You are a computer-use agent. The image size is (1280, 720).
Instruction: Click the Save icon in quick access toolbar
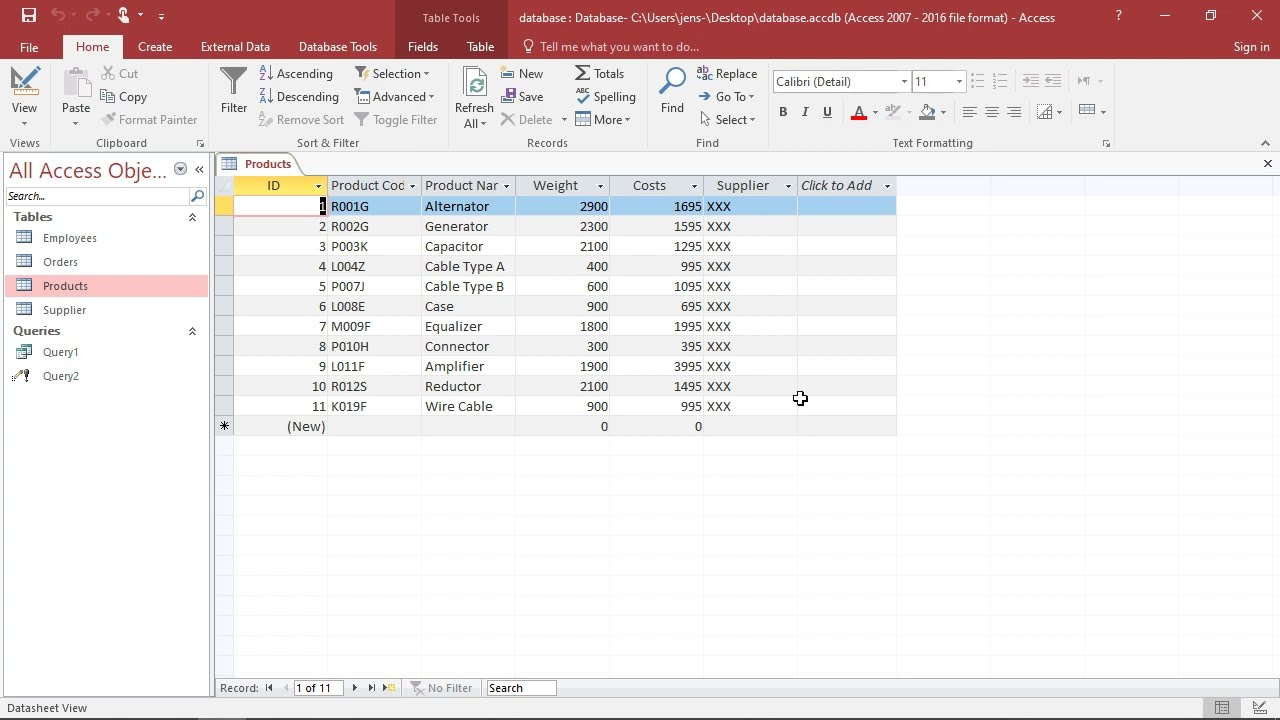pyautogui.click(x=28, y=15)
